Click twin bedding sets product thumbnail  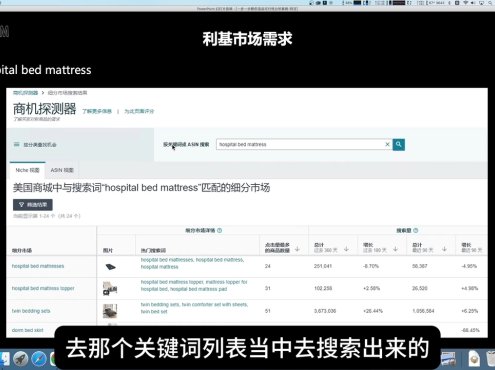[x=110, y=311]
